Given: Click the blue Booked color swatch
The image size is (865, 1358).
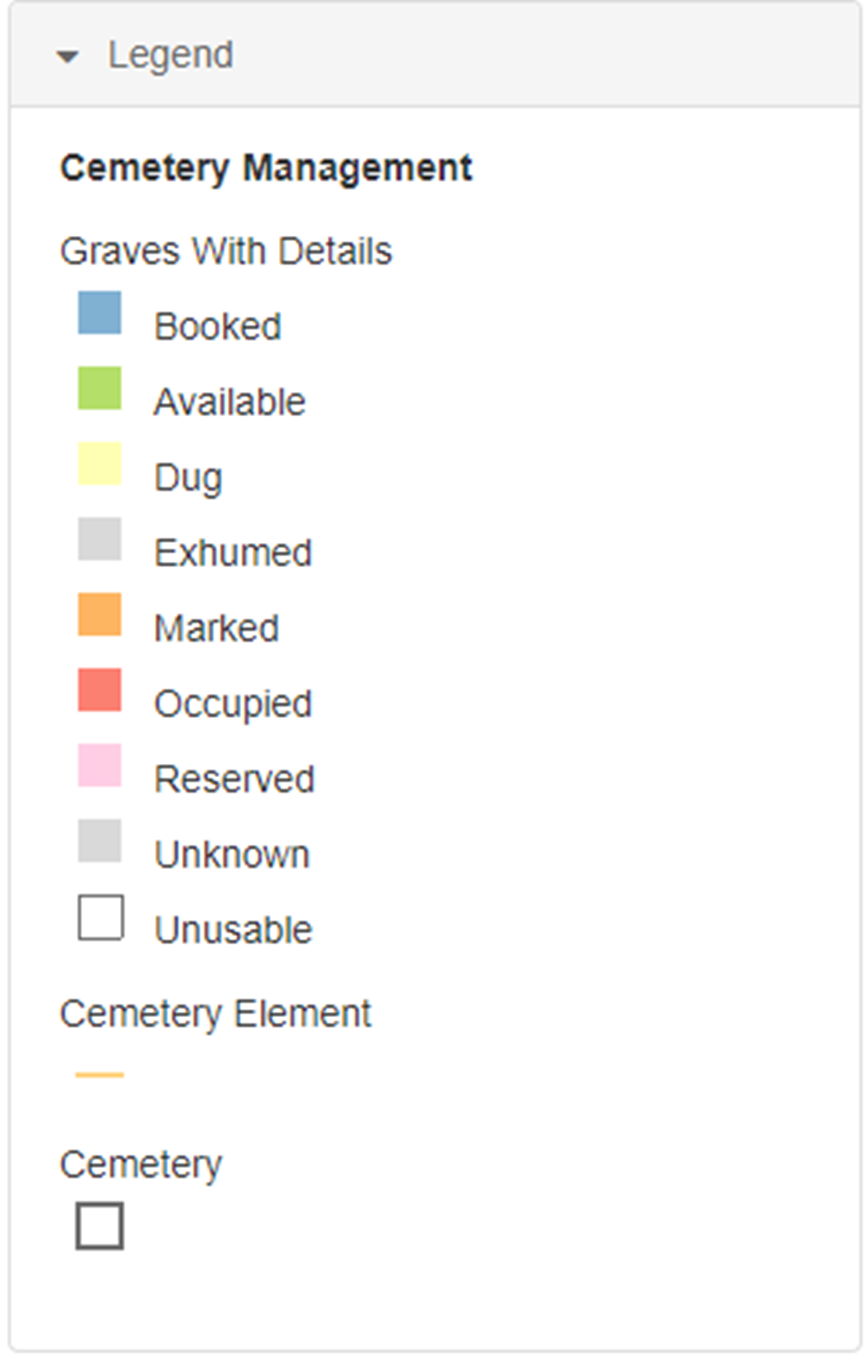Looking at the screenshot, I should [100, 313].
